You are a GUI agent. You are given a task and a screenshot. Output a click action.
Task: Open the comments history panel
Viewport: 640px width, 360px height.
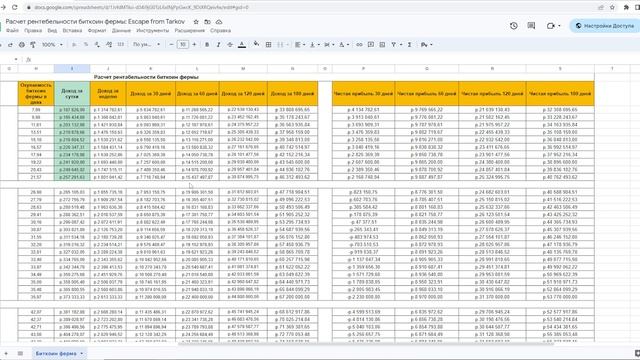[x=531, y=26]
